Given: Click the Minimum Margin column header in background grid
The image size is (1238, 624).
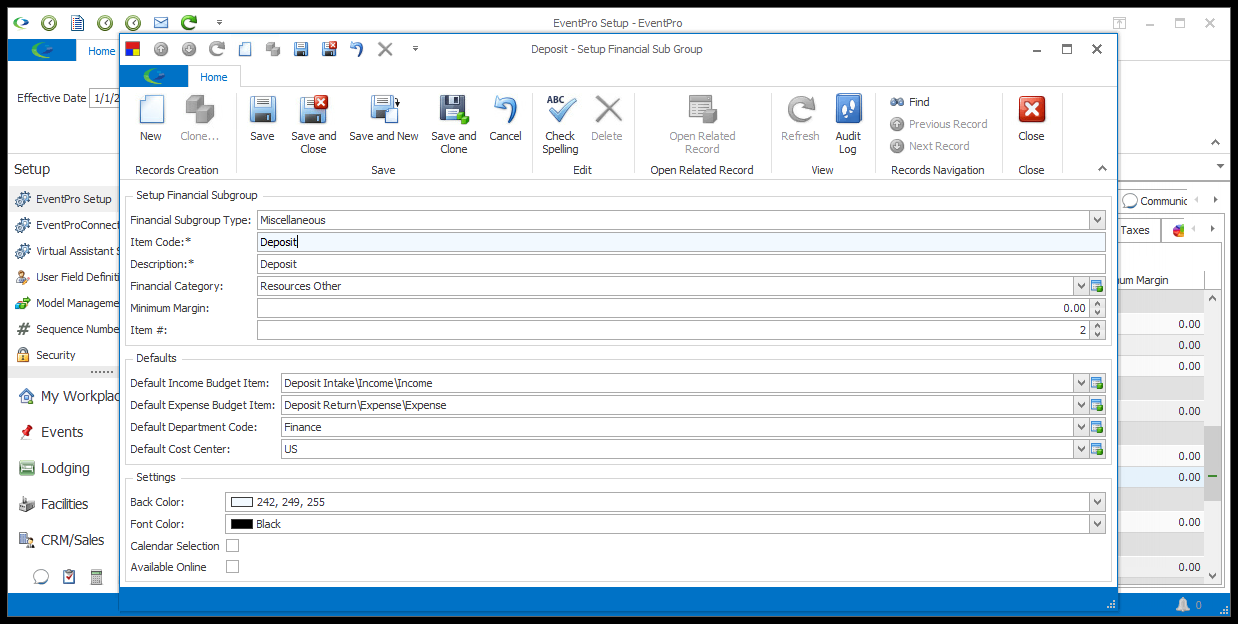Looking at the screenshot, I should 1160,280.
